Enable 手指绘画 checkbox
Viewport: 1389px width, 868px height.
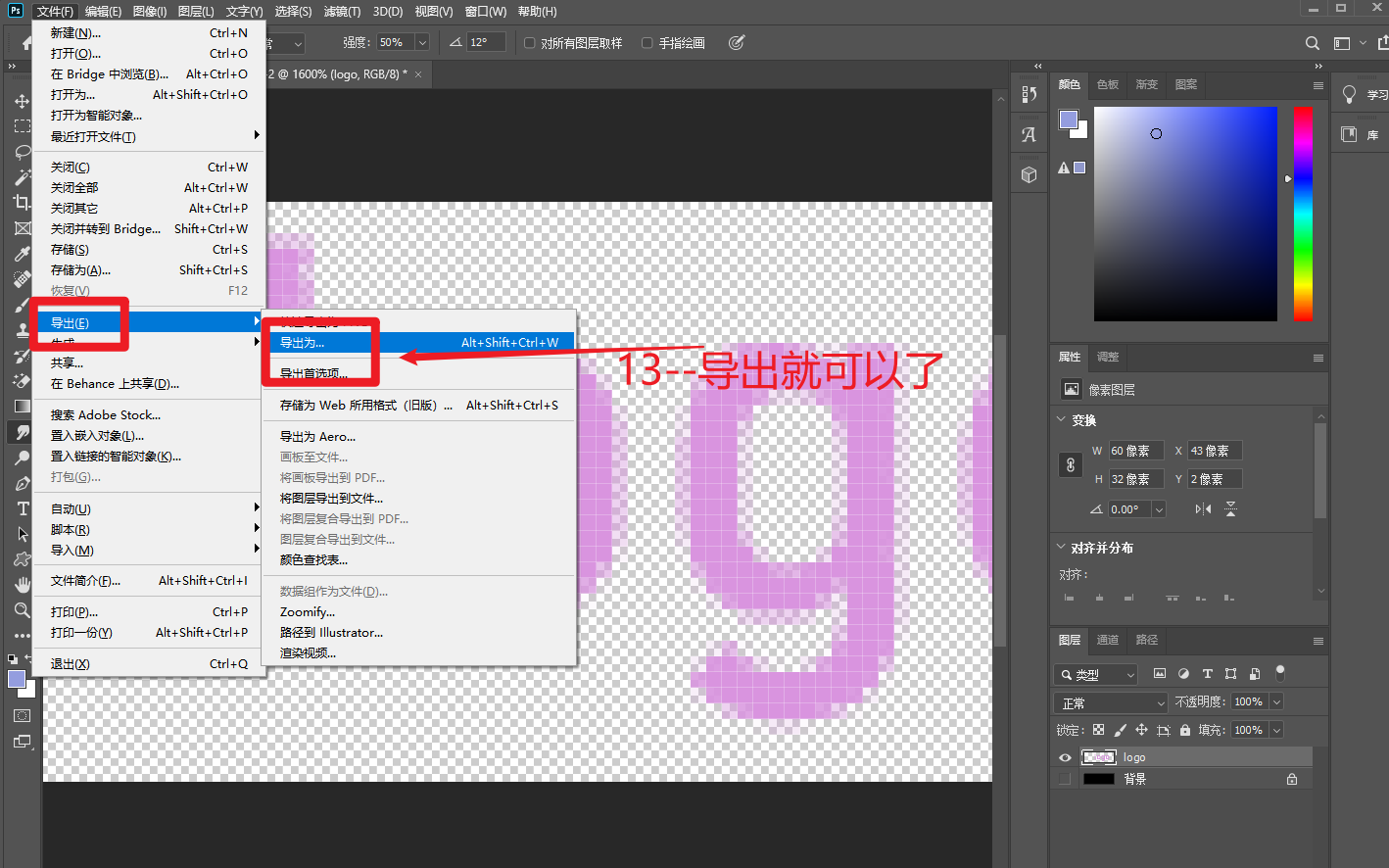tap(647, 43)
